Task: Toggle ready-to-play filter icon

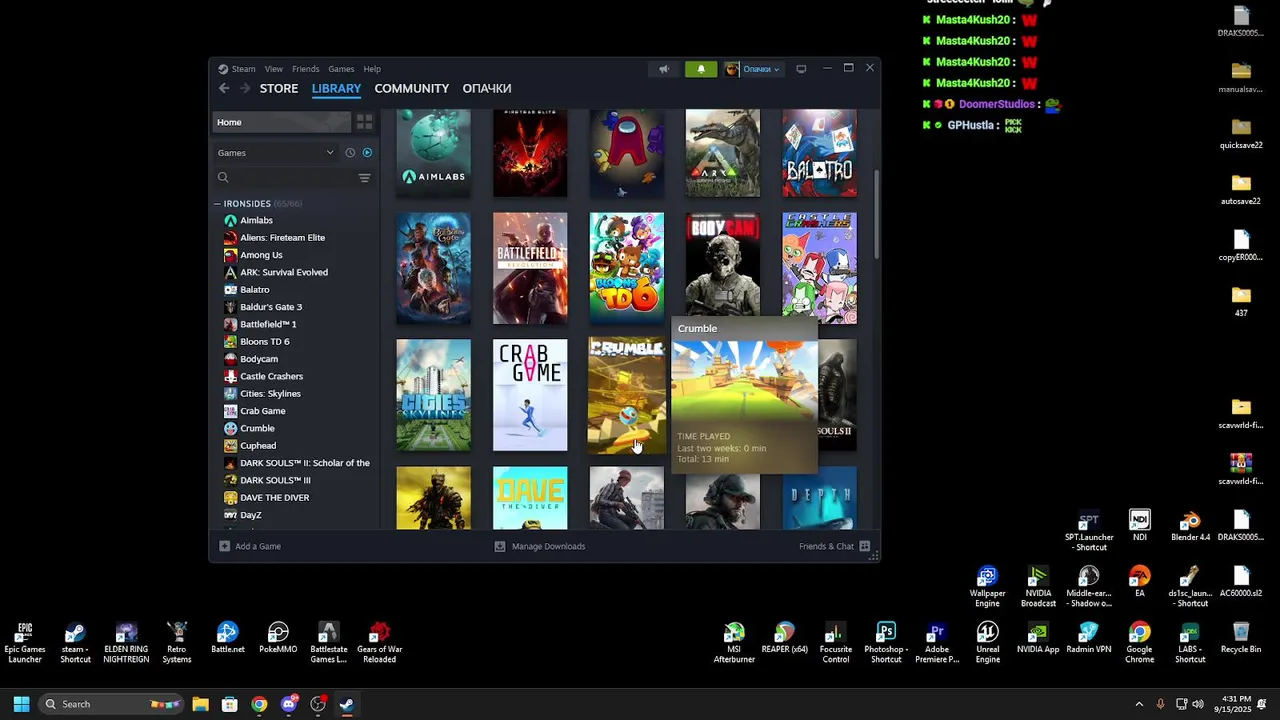Action: (x=367, y=153)
